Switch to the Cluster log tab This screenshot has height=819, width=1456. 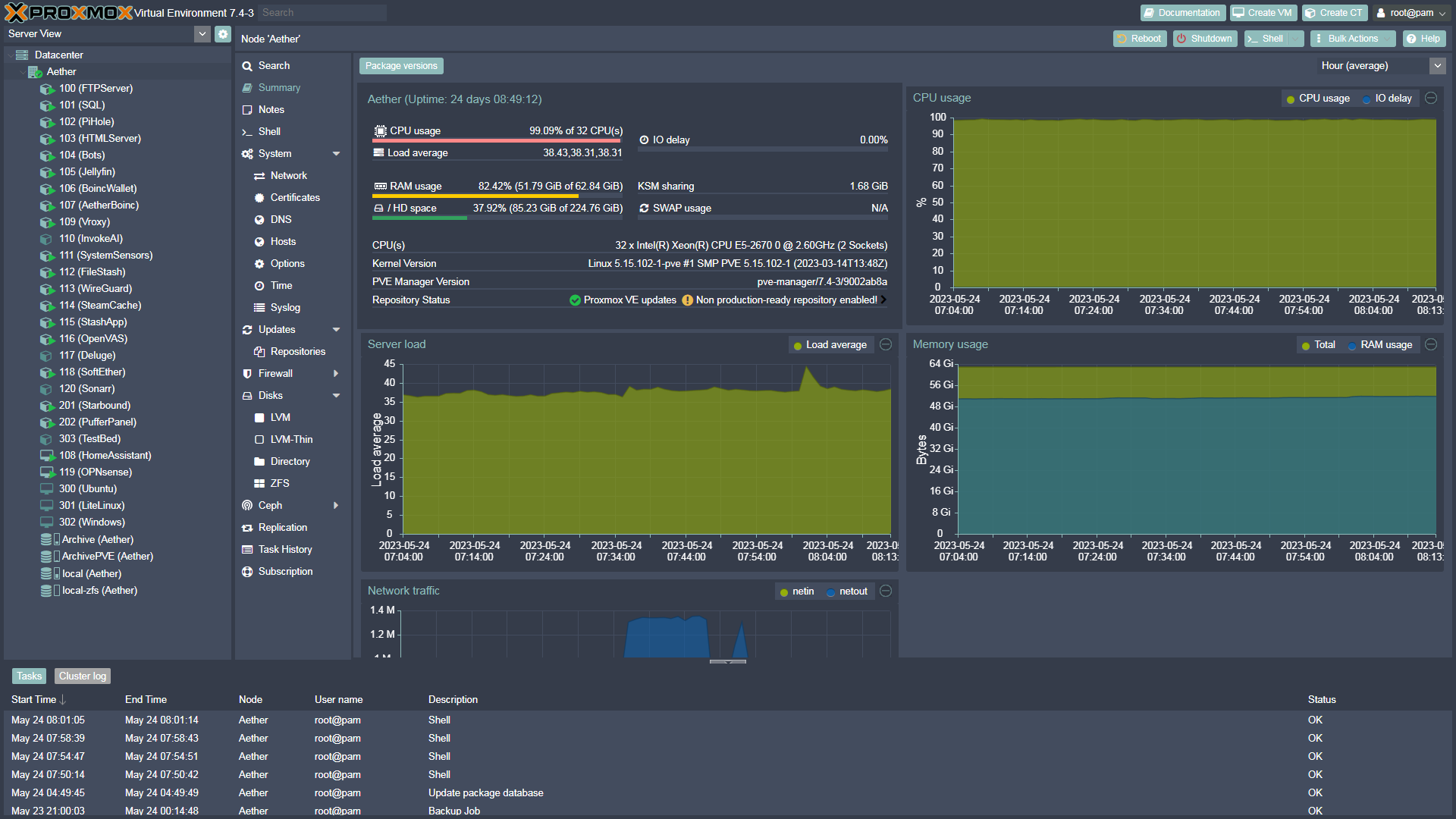83,676
